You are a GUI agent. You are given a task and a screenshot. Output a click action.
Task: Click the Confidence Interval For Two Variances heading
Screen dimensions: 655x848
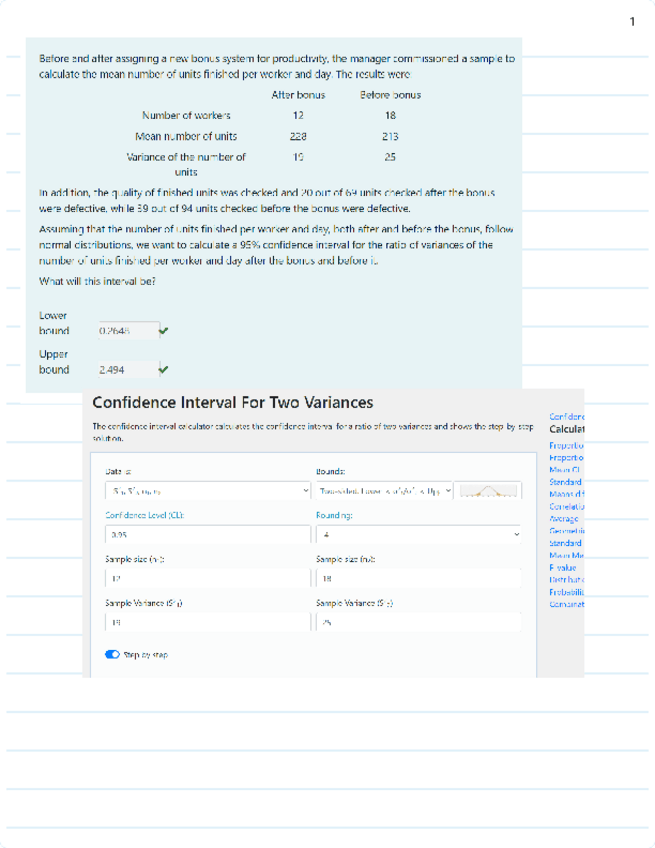point(233,402)
